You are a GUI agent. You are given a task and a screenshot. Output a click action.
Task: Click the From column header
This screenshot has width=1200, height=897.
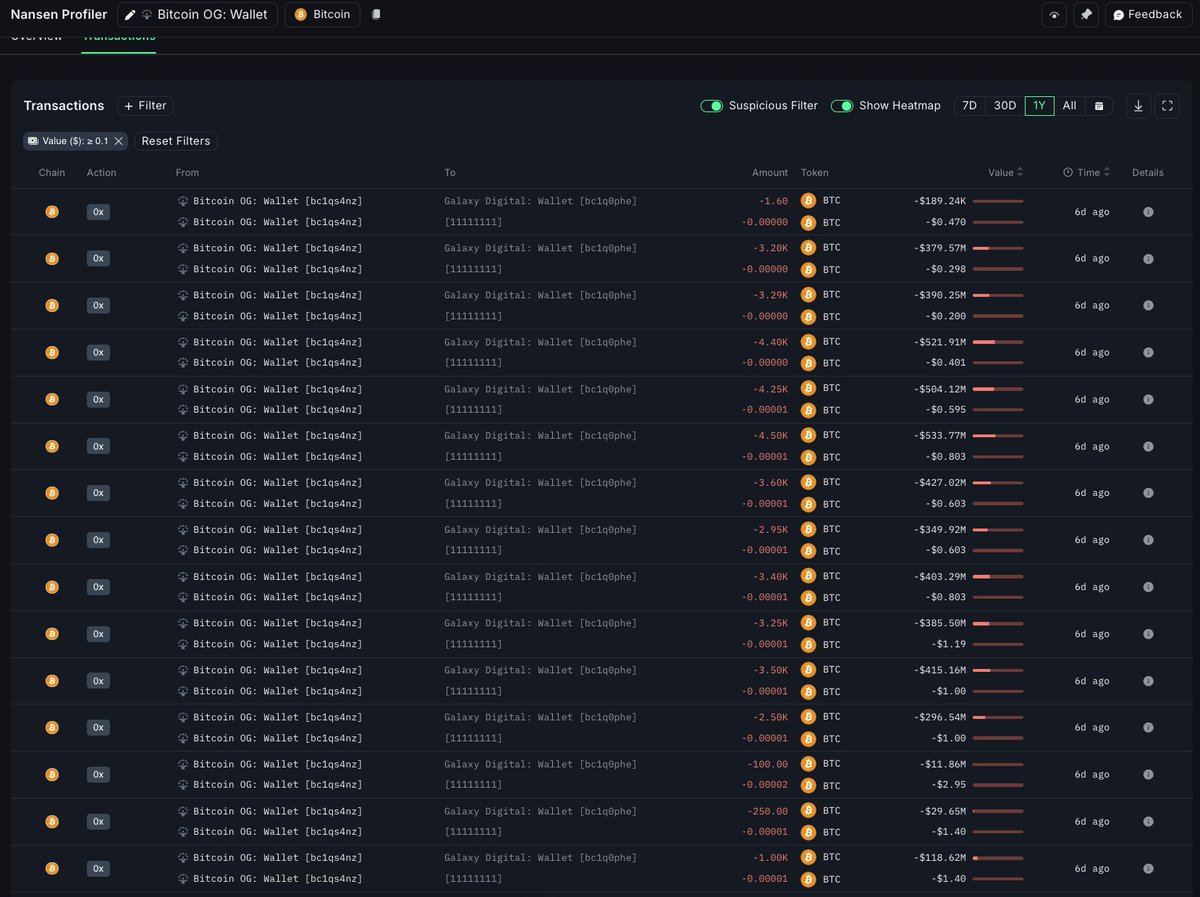[187, 173]
